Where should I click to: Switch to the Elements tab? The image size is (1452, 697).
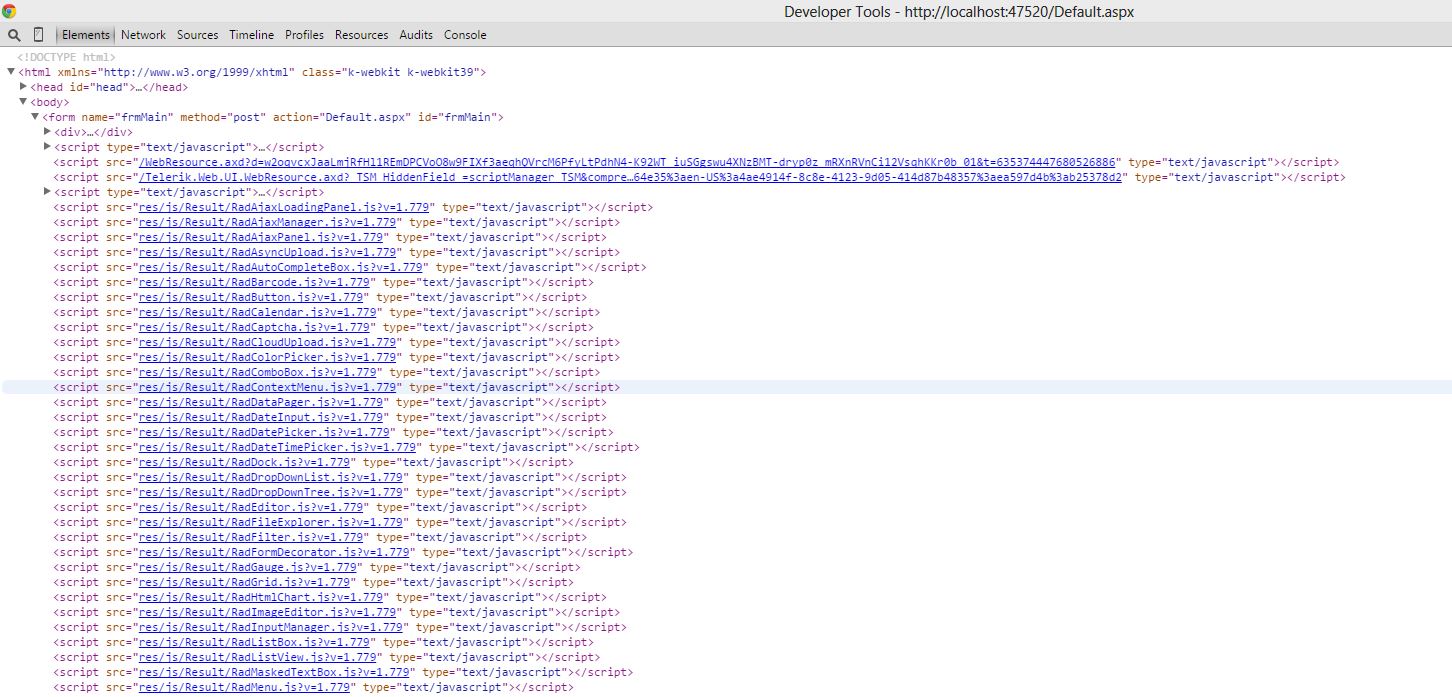pyautogui.click(x=86, y=35)
